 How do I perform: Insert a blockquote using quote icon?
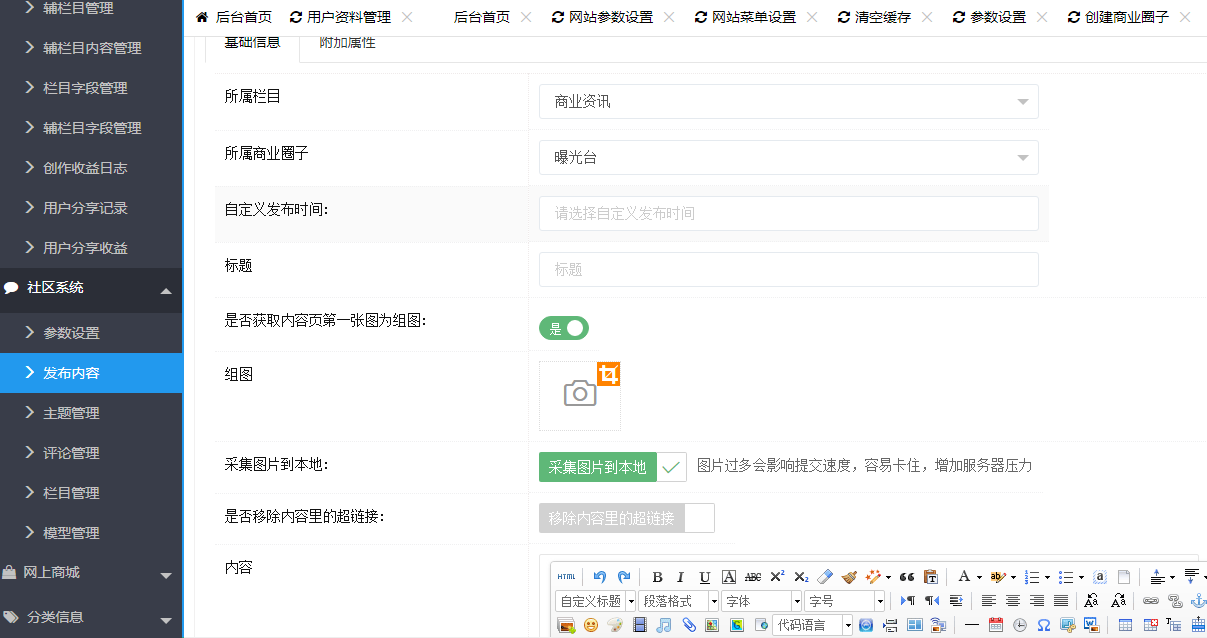[907, 577]
